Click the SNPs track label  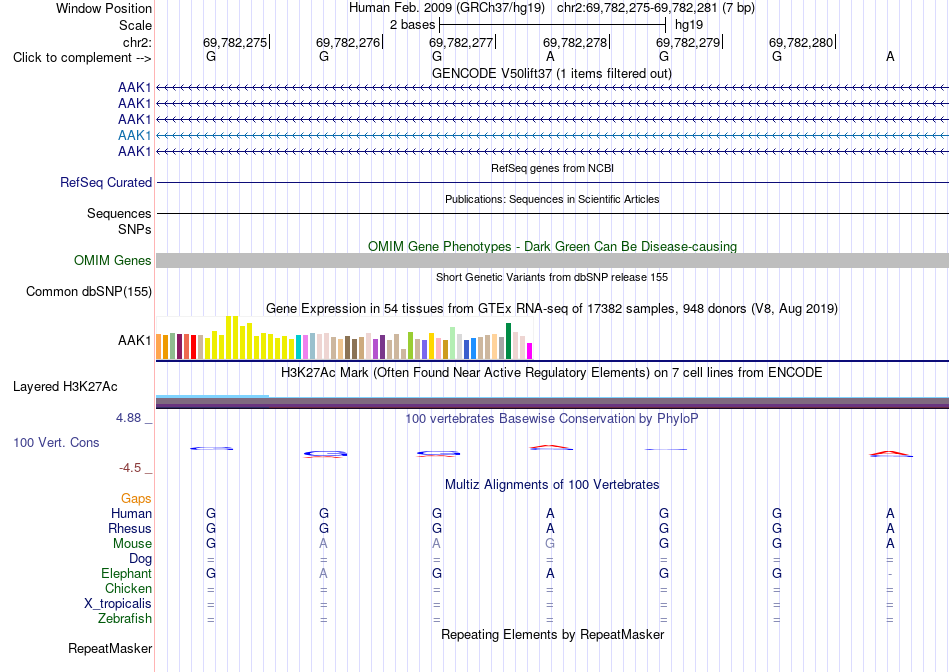[135, 230]
